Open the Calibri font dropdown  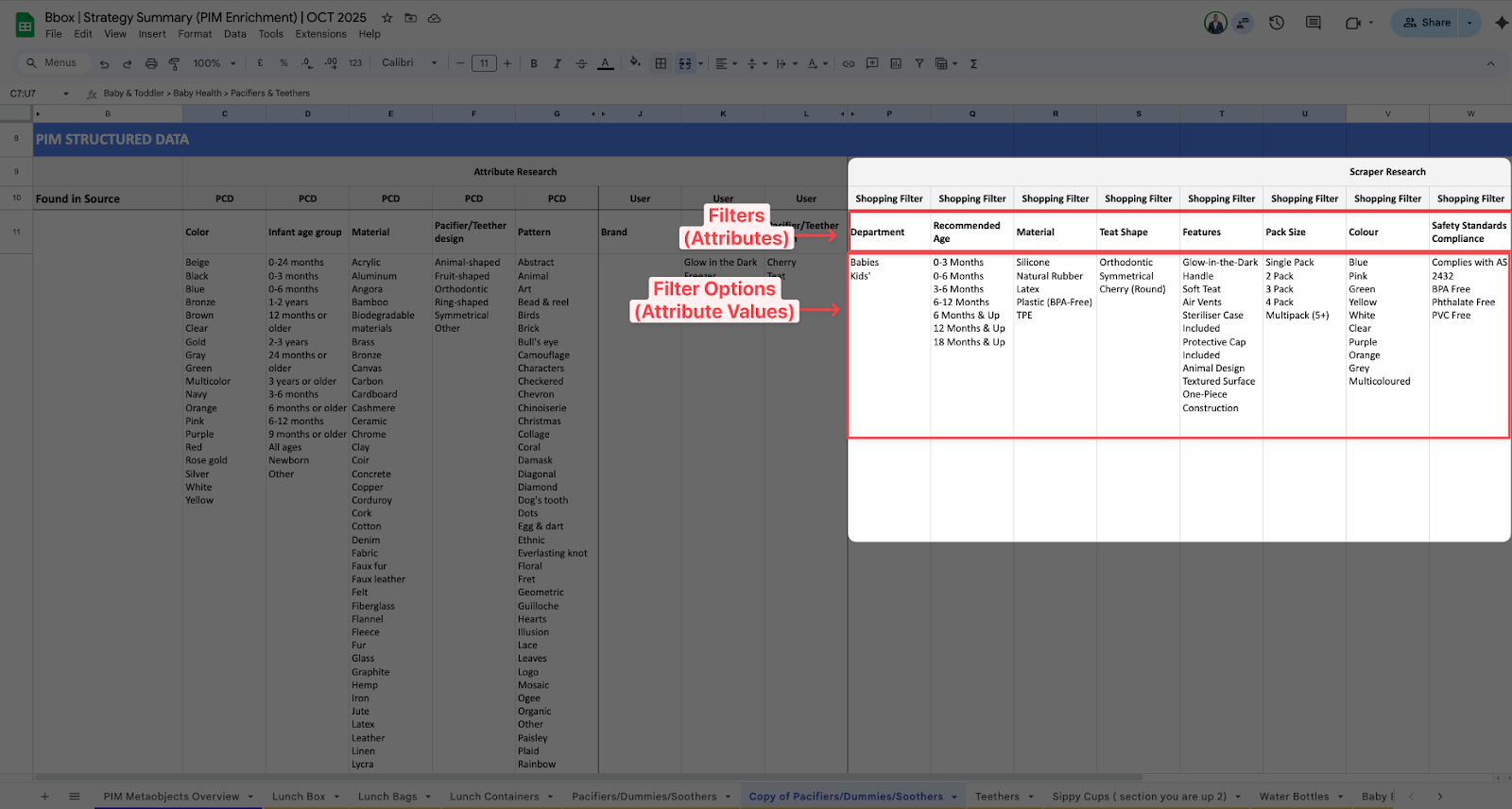pos(409,63)
